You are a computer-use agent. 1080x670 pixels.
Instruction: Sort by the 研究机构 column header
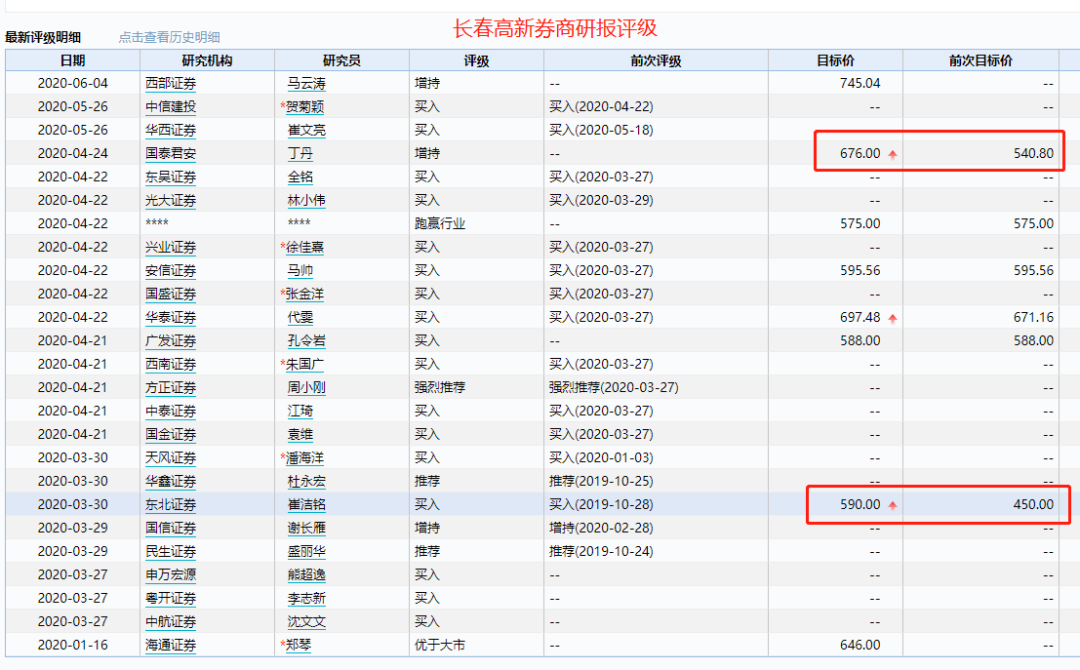pos(207,61)
